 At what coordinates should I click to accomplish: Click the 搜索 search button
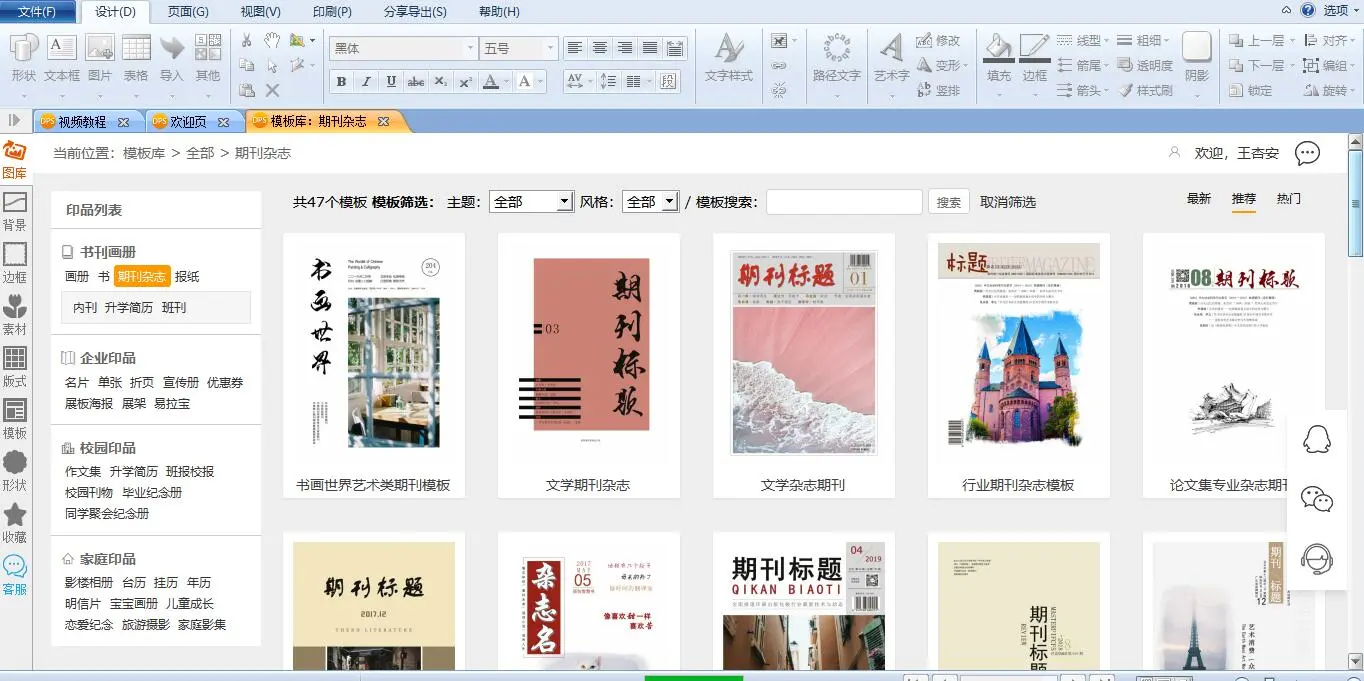tap(948, 202)
